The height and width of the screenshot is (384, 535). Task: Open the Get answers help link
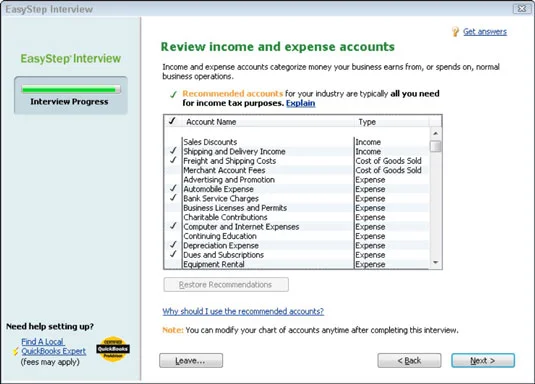click(x=485, y=32)
